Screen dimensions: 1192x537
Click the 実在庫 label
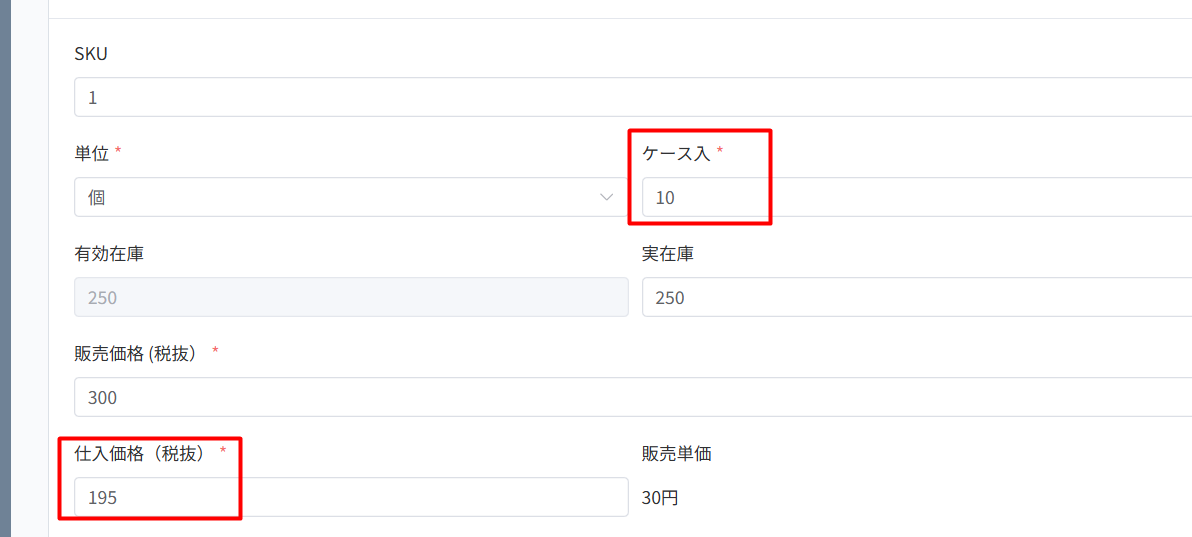click(x=668, y=254)
